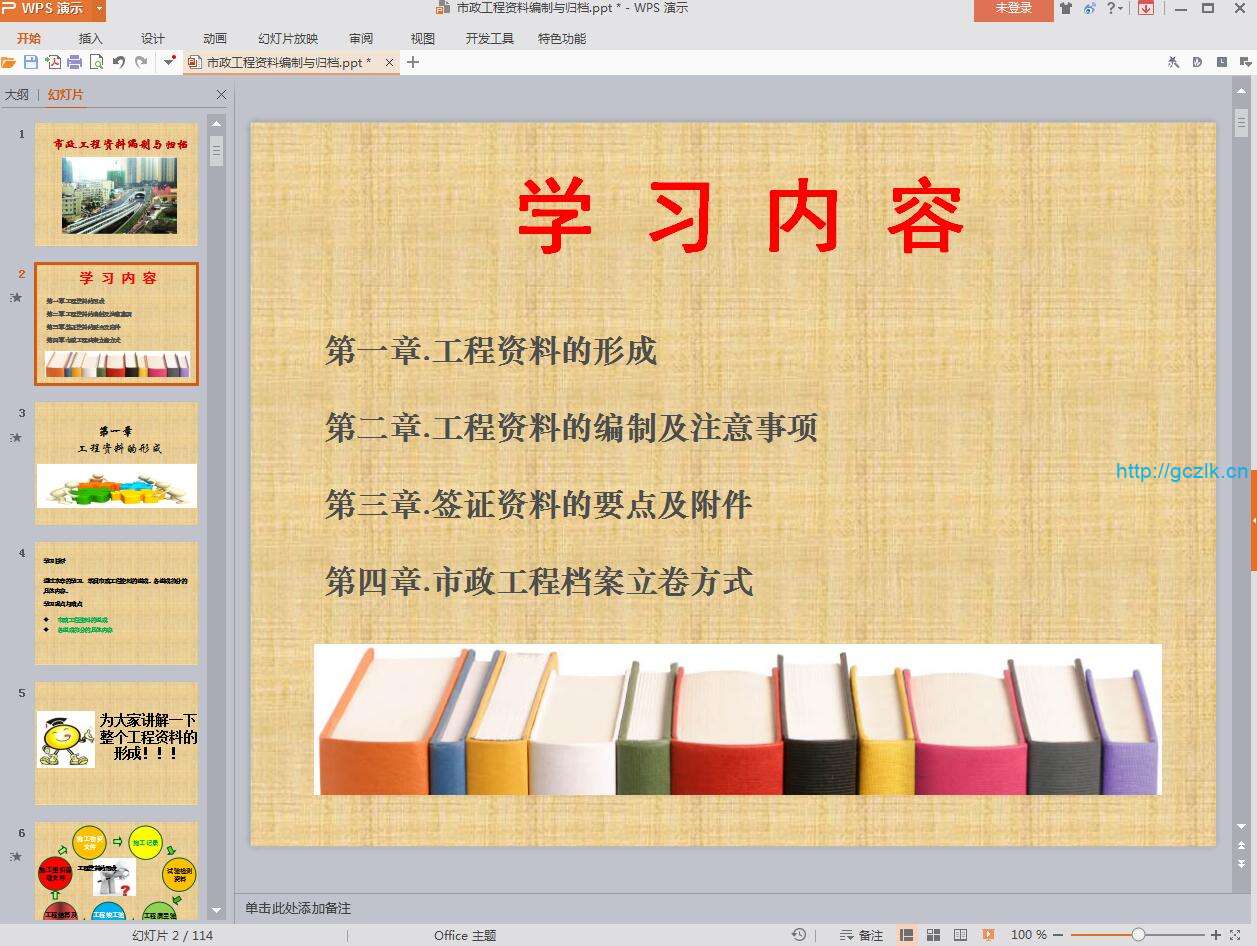Click the 未登录 login button

tap(1013, 9)
